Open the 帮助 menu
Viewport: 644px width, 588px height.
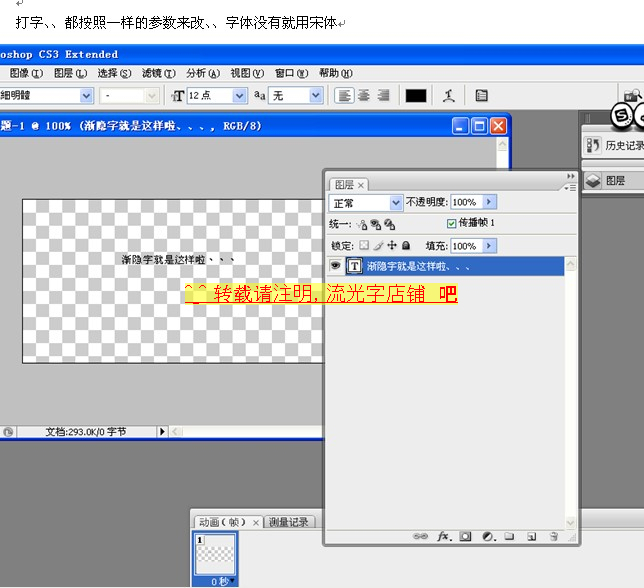tap(336, 73)
